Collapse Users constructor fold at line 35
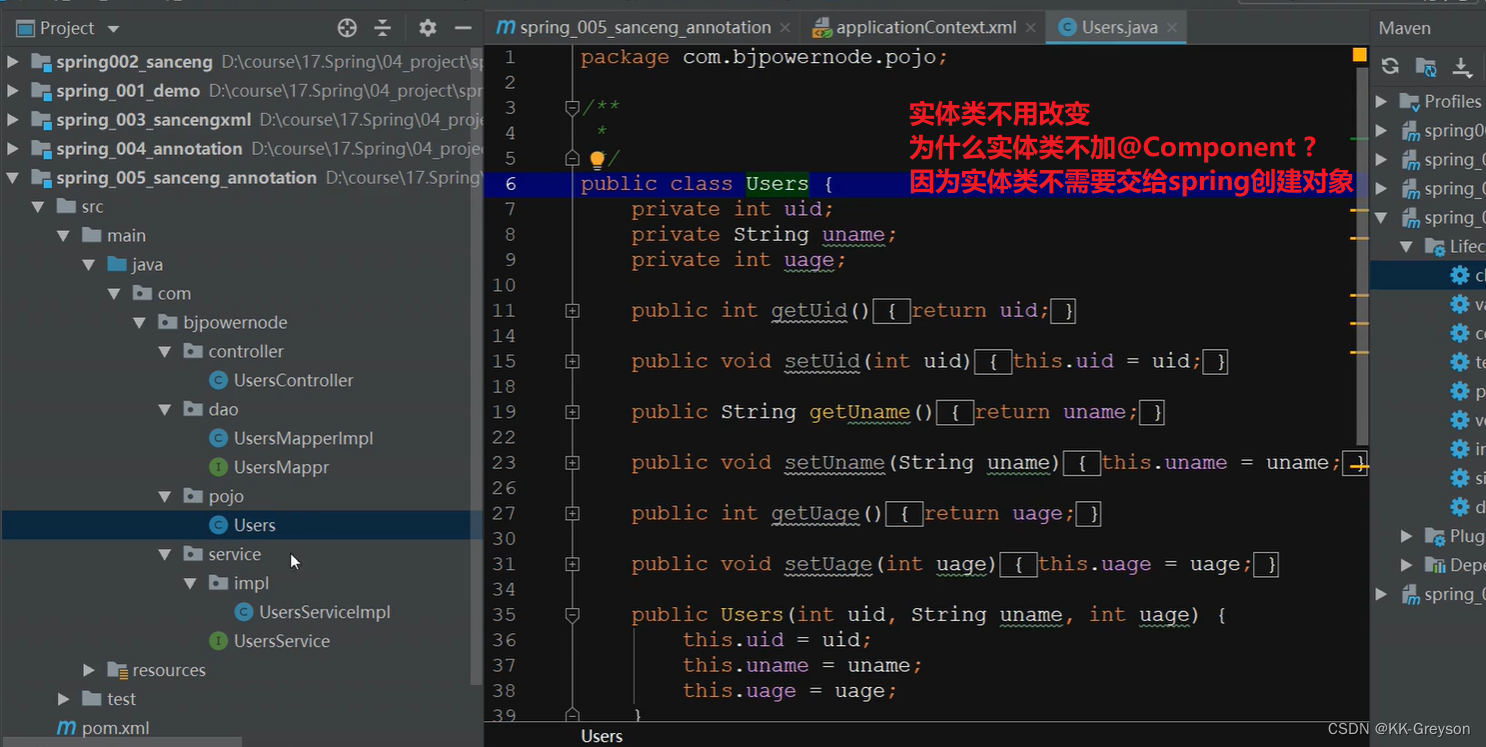 (x=572, y=615)
